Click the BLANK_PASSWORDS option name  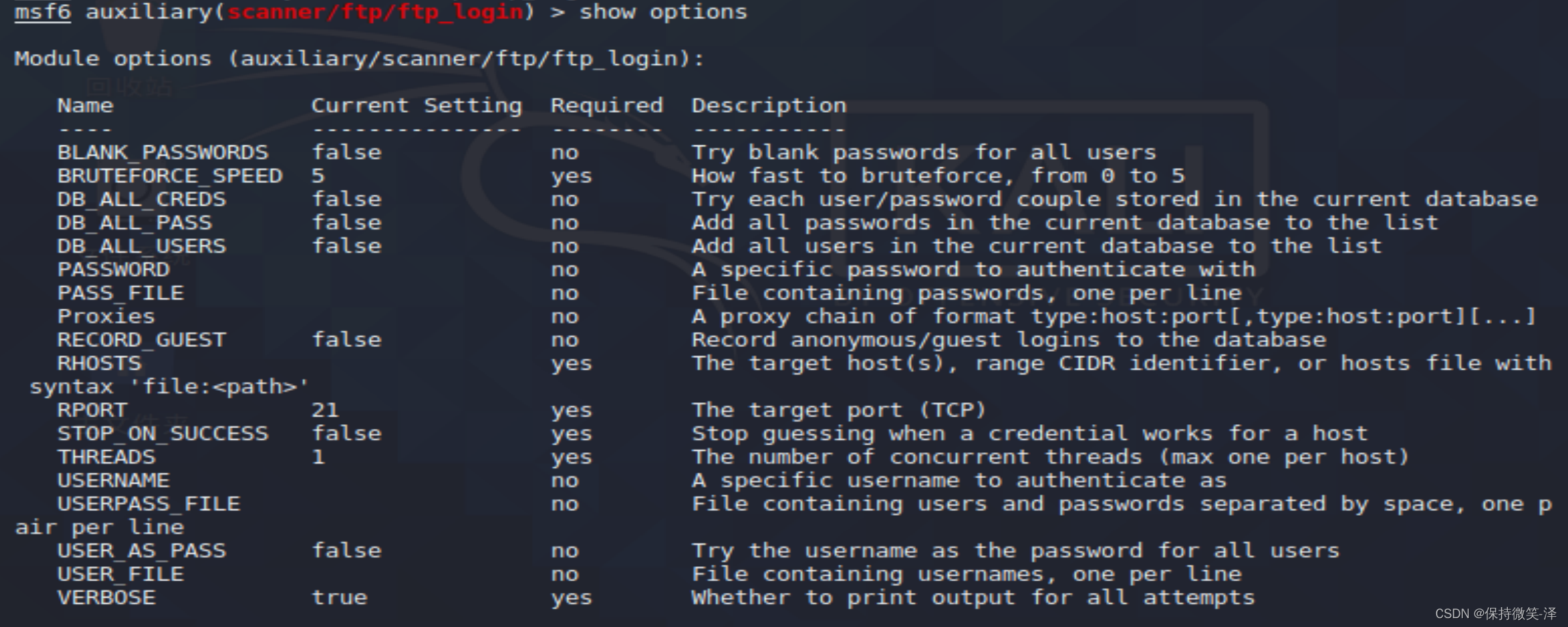tap(163, 152)
